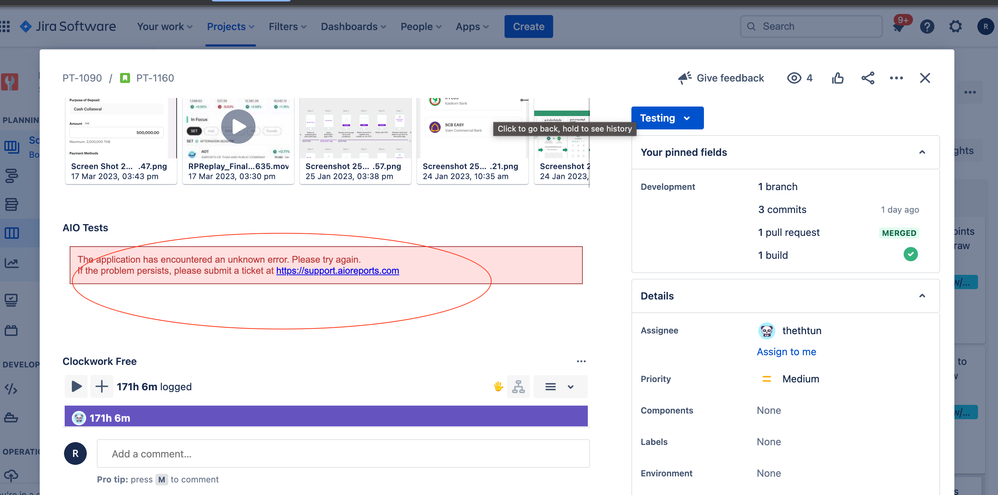Click the sidebar code icon
Screen dimensions: 998x495
coord(11,389)
